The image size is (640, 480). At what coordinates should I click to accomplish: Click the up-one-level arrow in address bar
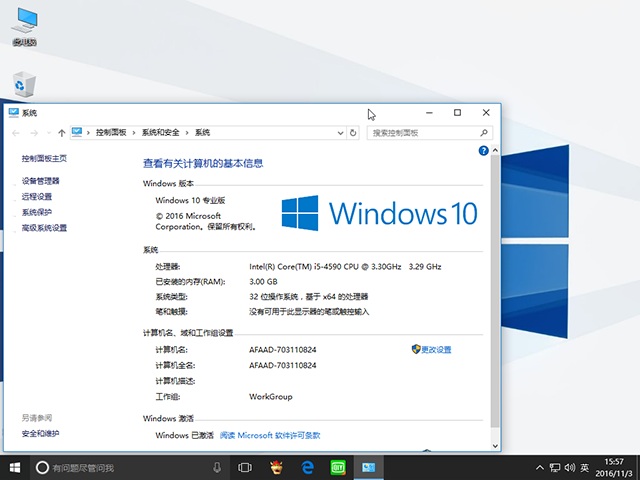[62, 132]
